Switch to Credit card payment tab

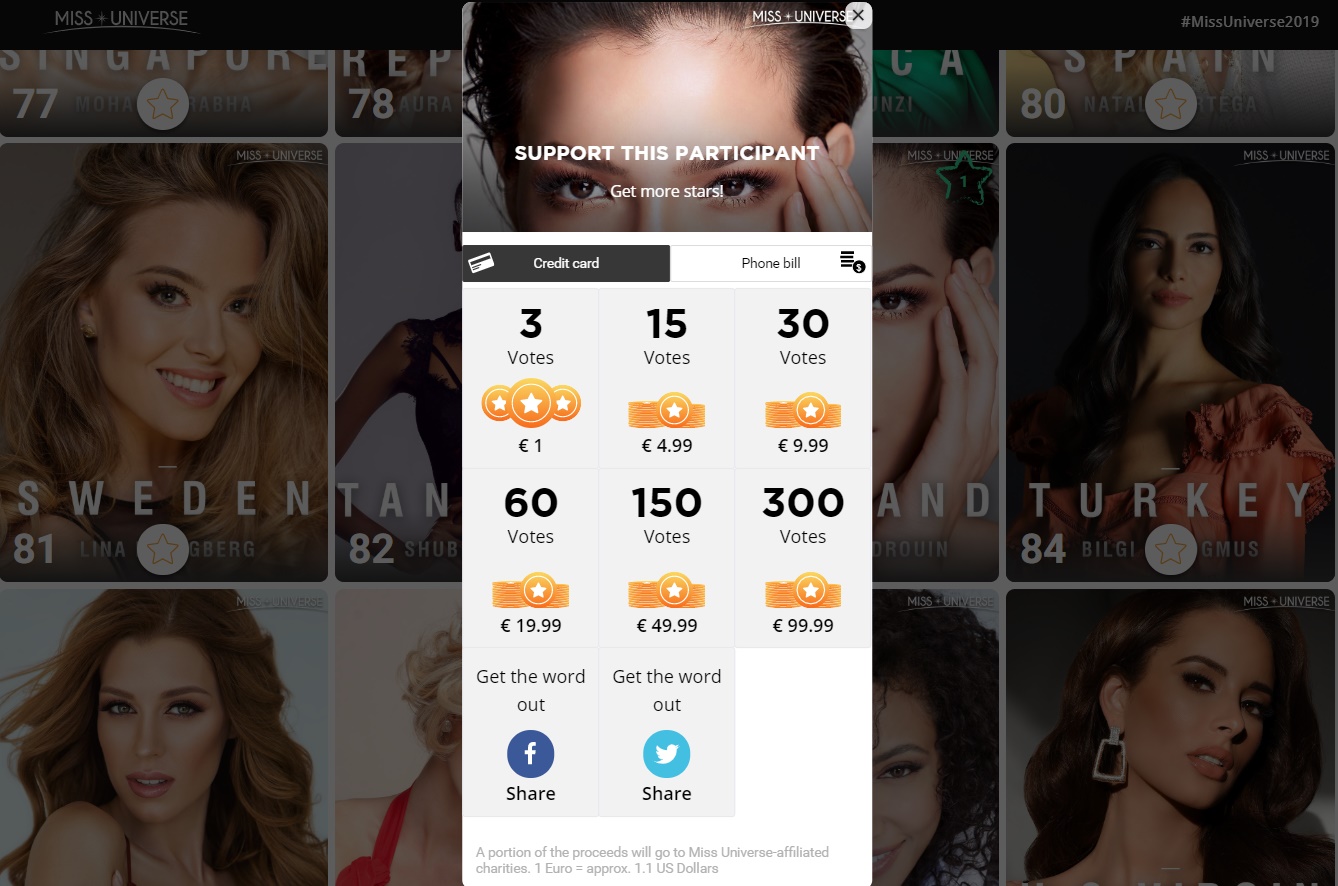(x=566, y=263)
